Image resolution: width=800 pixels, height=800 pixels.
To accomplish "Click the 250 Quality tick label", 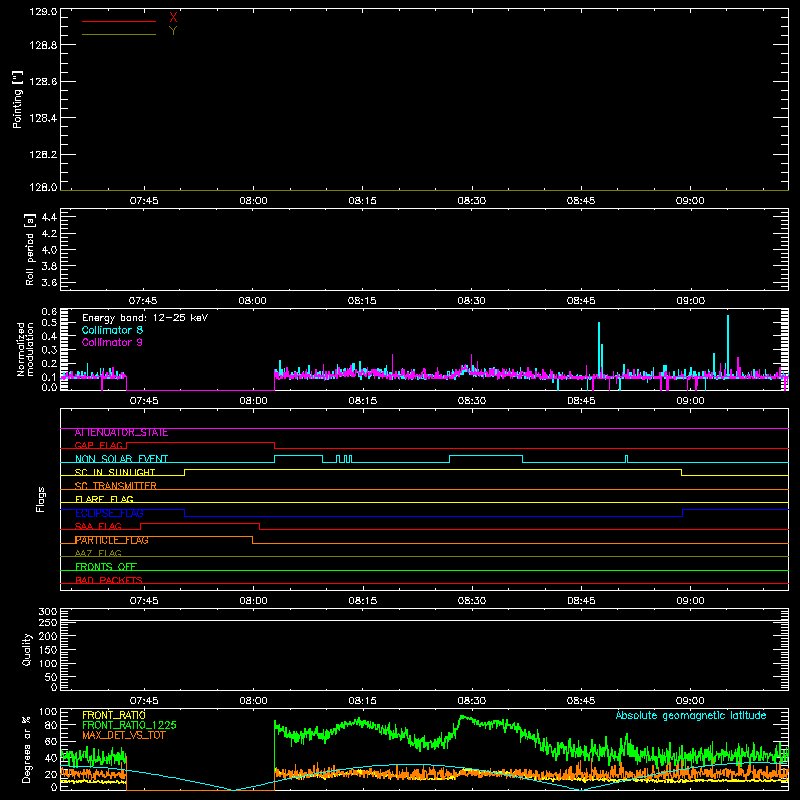I will pos(48,622).
